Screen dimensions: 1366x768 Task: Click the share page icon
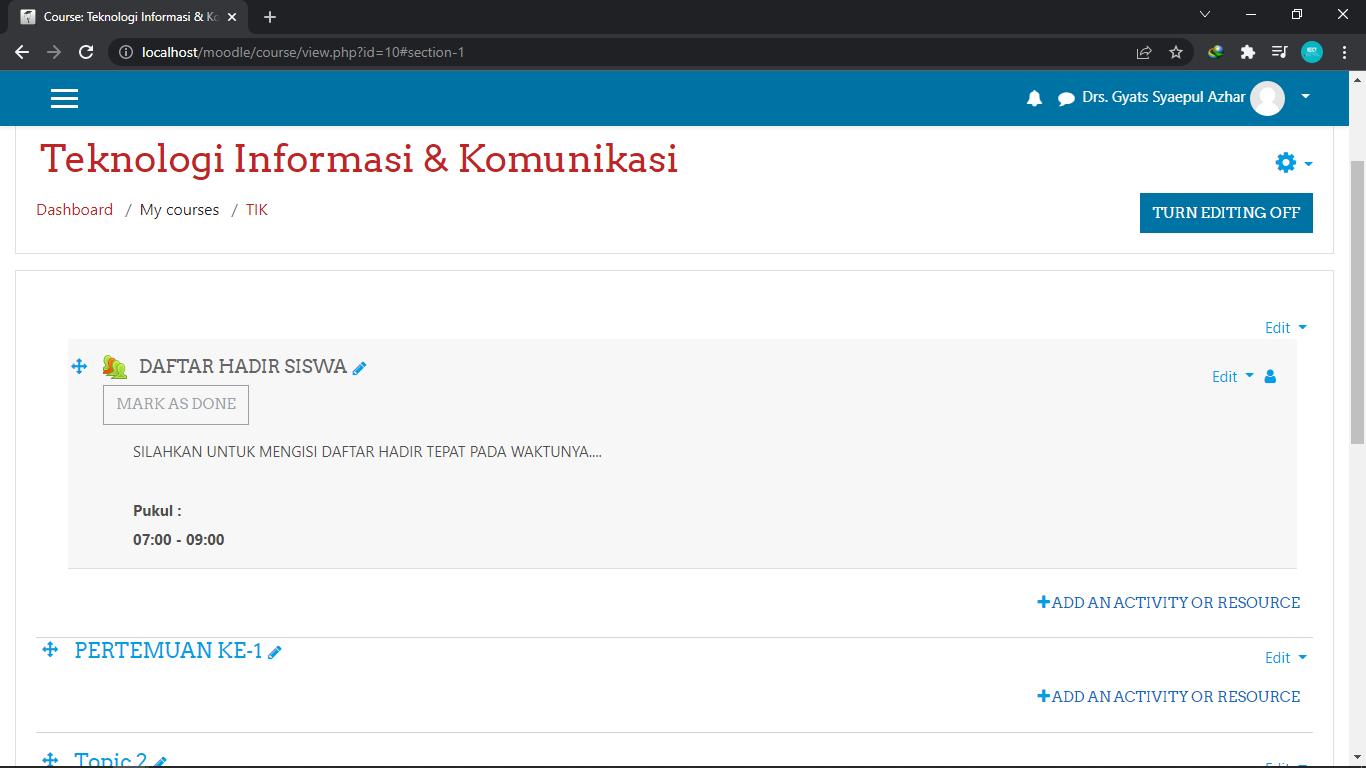coord(1144,52)
